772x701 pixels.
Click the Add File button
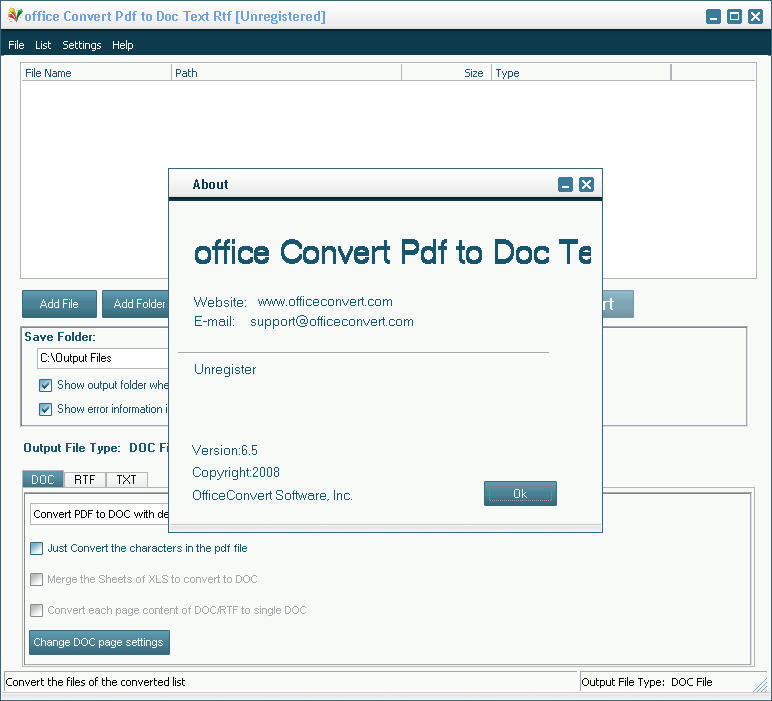[59, 304]
